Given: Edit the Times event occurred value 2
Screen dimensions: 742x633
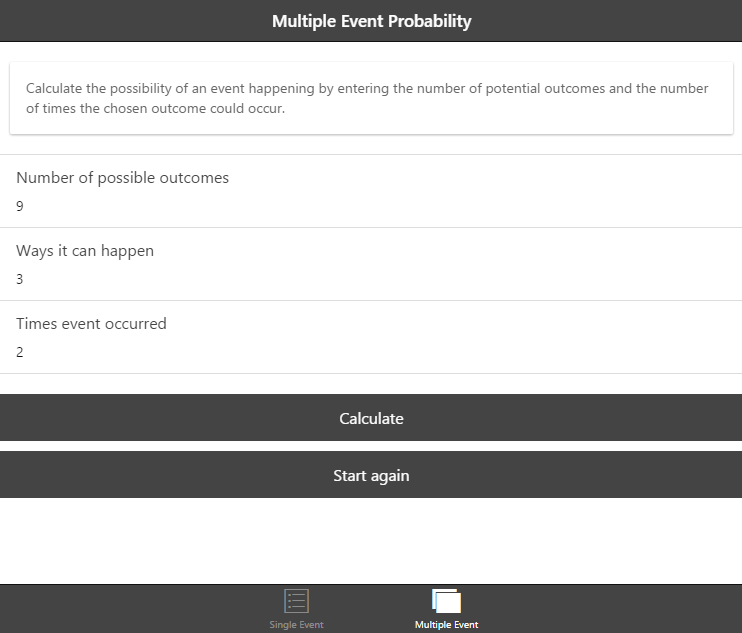Looking at the screenshot, I should (x=20, y=353).
